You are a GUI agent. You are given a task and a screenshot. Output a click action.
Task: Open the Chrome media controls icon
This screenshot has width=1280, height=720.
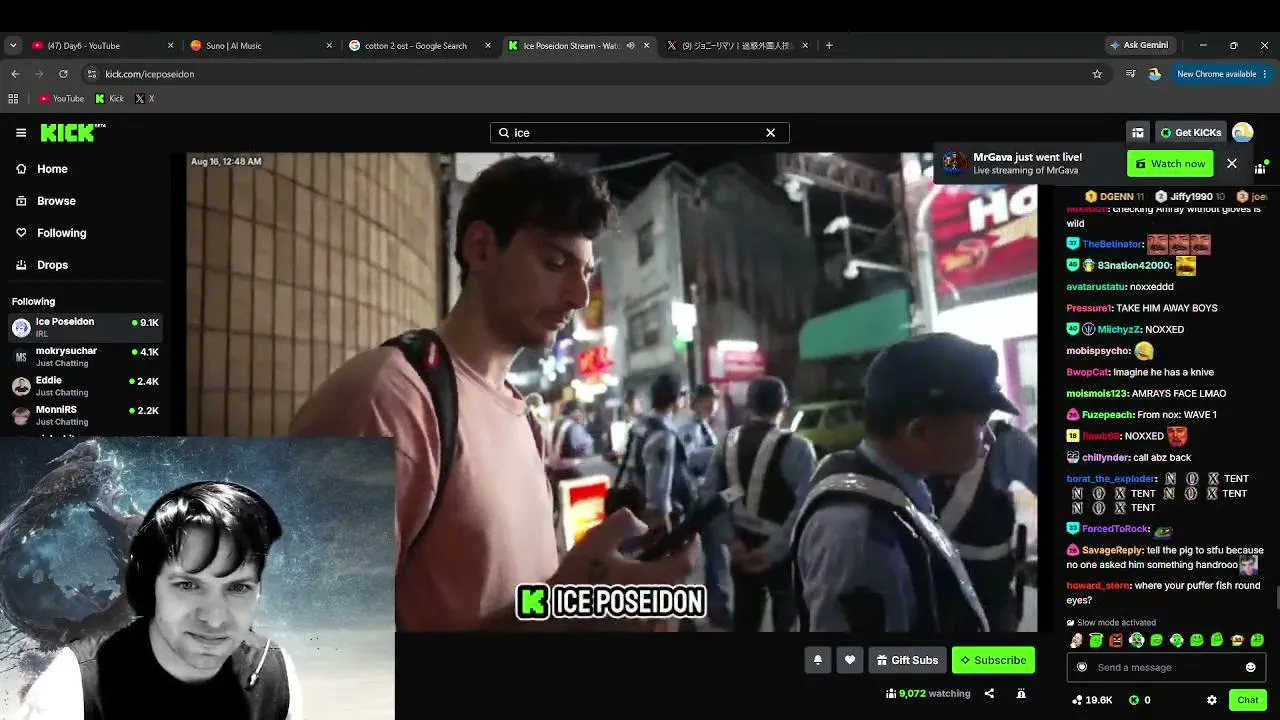coord(1130,74)
